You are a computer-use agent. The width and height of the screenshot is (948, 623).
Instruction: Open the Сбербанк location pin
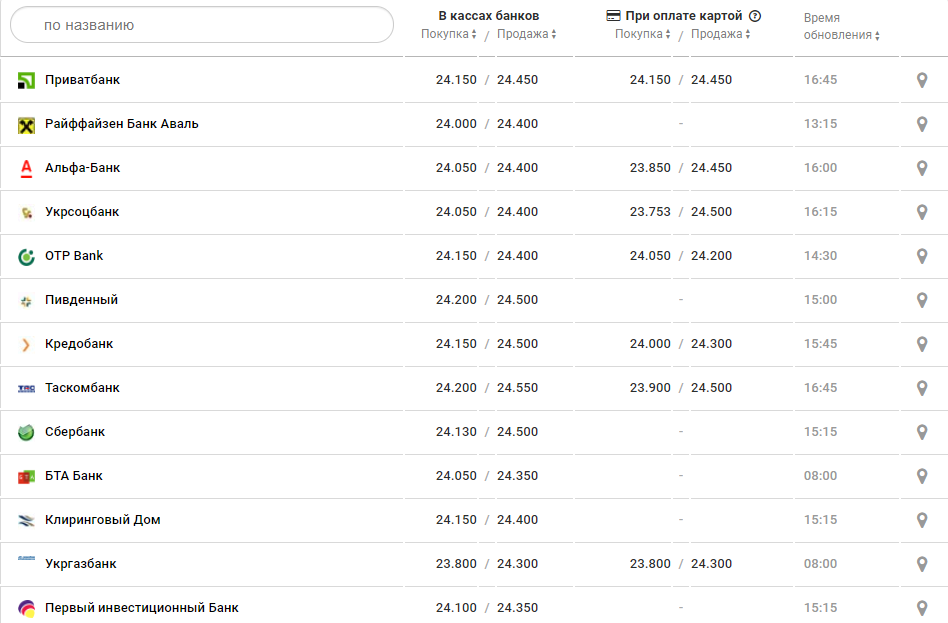(922, 432)
